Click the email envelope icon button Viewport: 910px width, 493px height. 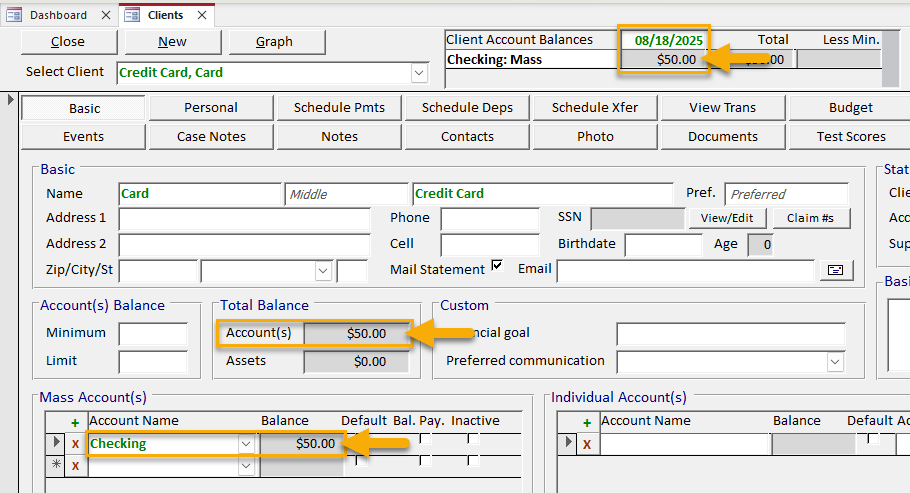835,270
